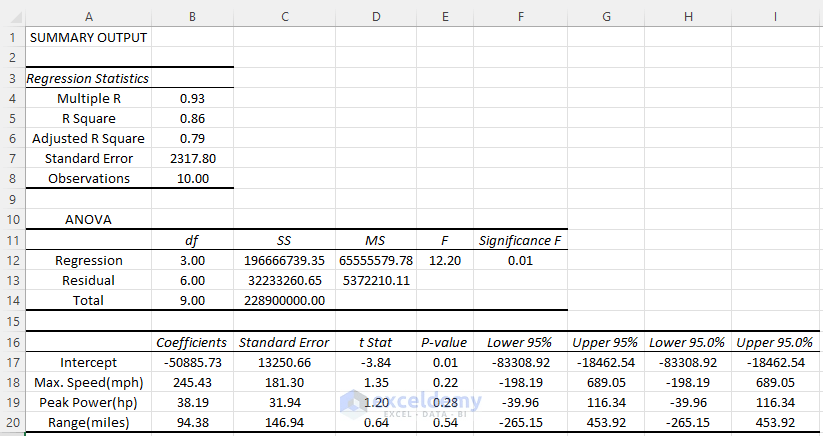The image size is (823, 436).
Task: Select Total SS value 228900000.00
Action: click(284, 300)
